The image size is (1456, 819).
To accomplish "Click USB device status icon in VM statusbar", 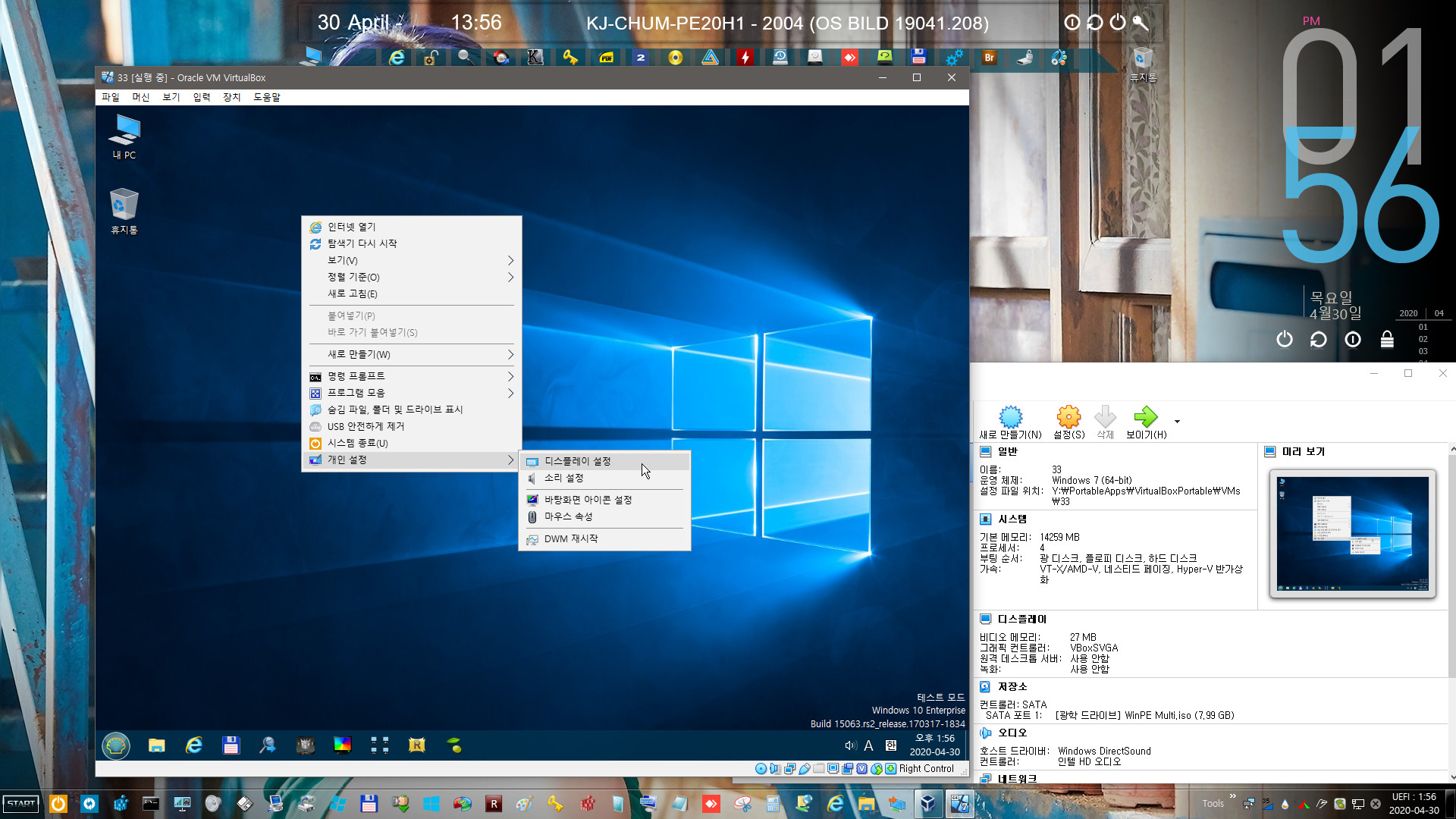I will (805, 768).
